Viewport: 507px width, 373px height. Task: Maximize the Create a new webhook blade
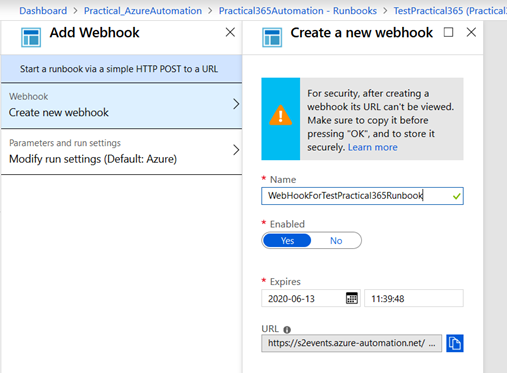pos(448,32)
